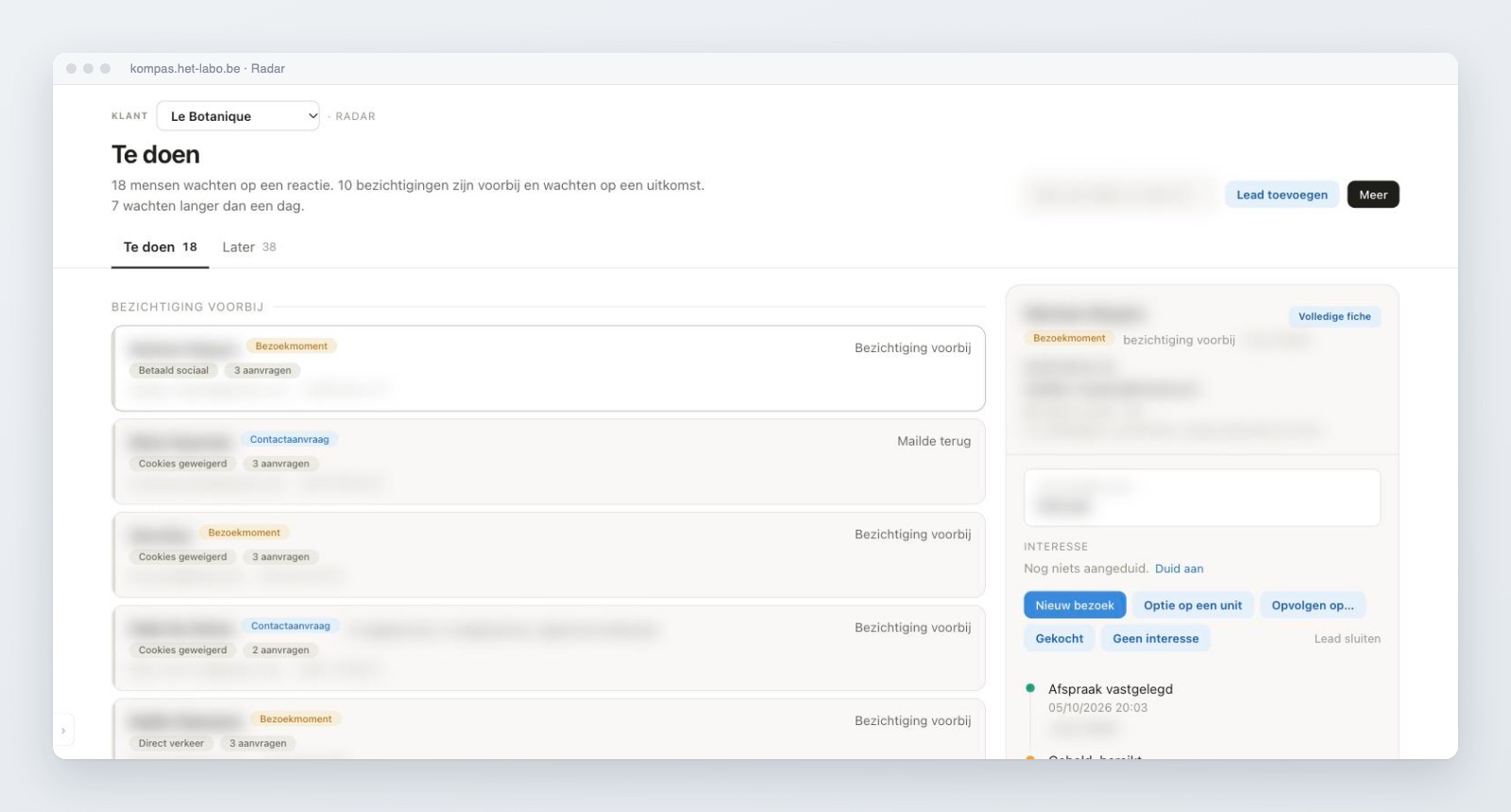Select the lead card tagged Betaald sociaal
The height and width of the screenshot is (812, 1511).
click(548, 368)
